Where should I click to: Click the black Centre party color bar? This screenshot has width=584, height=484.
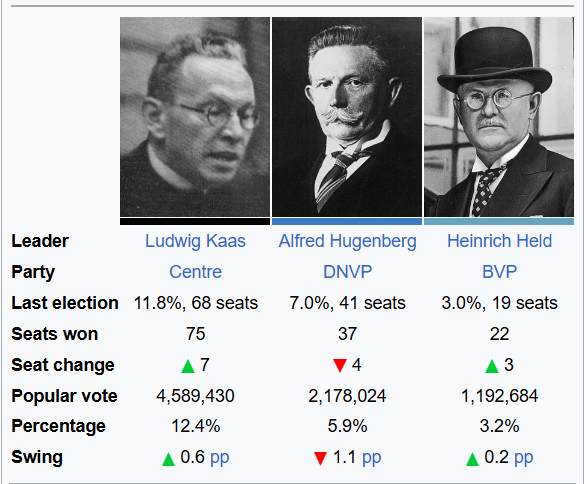click(195, 222)
